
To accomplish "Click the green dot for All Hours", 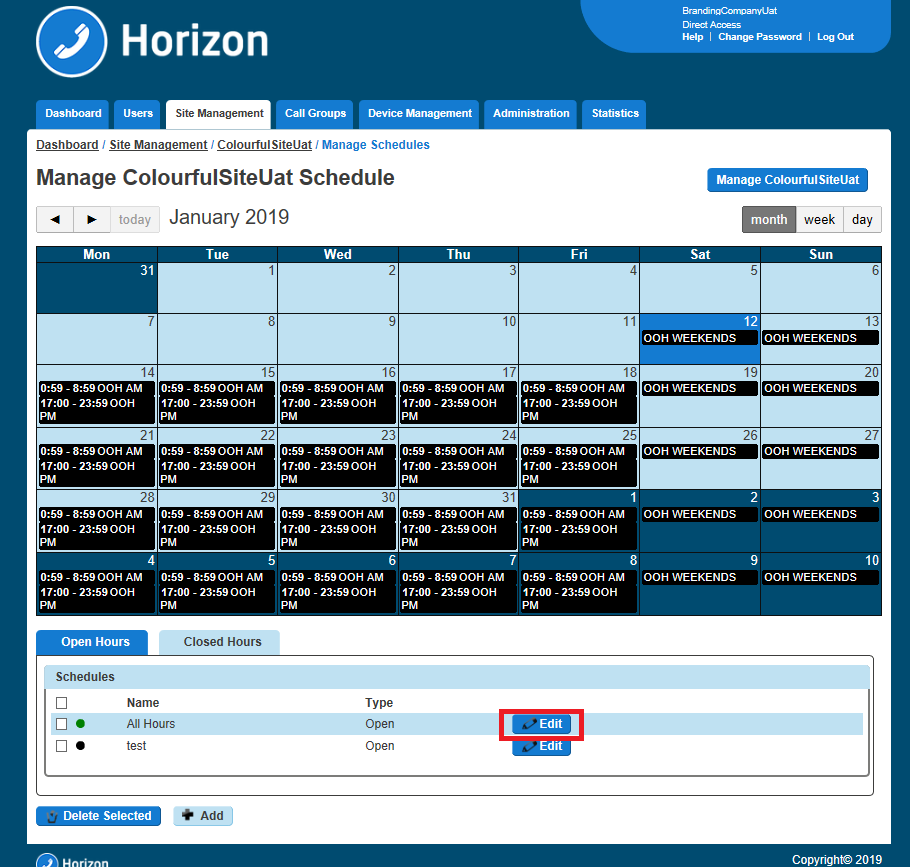I will click(x=81, y=723).
